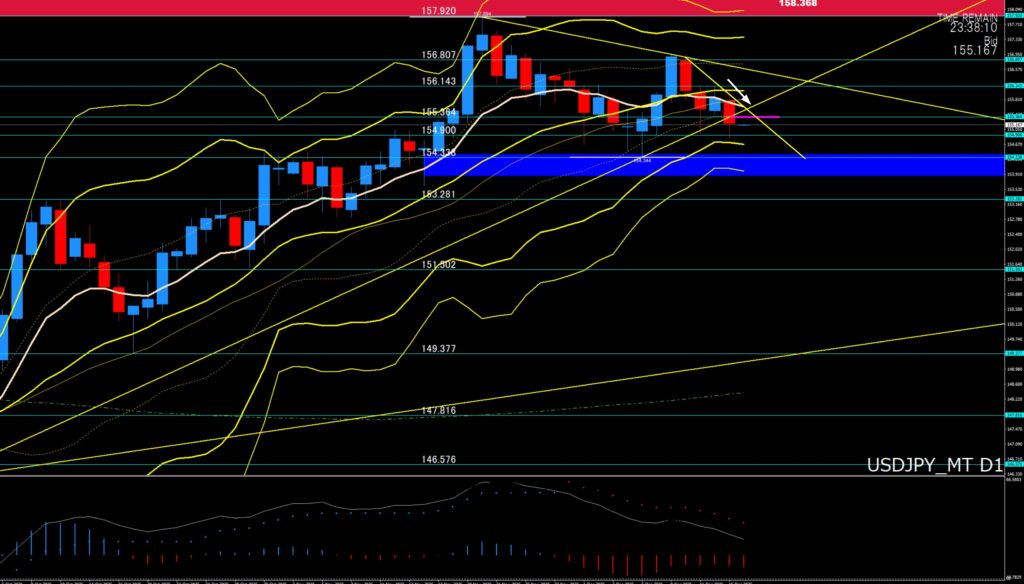Select the 147.816 price level label
Image resolution: width=1024 pixels, height=584 pixels.
click(x=440, y=411)
